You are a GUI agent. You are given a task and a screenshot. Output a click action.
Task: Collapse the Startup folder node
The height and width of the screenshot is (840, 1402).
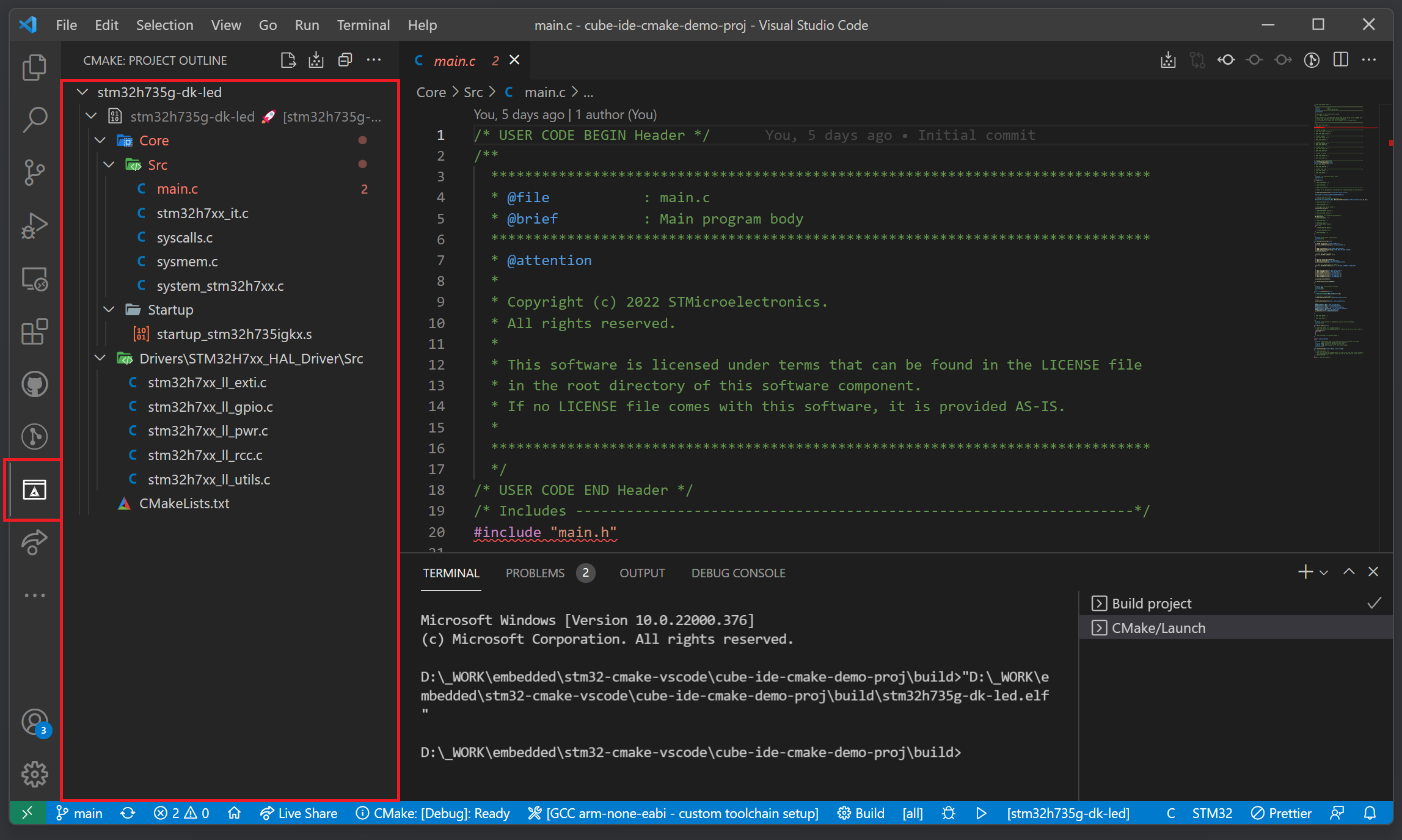pyautogui.click(x=109, y=310)
